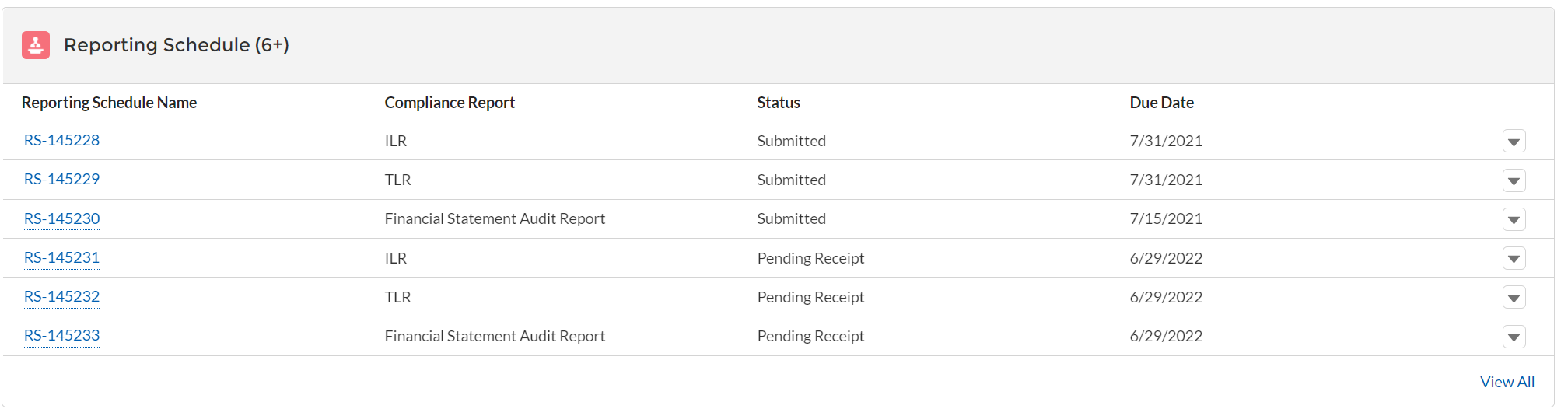The width and height of the screenshot is (1568, 409).
Task: Click the Reporting Schedule header icon
Action: coord(36,45)
